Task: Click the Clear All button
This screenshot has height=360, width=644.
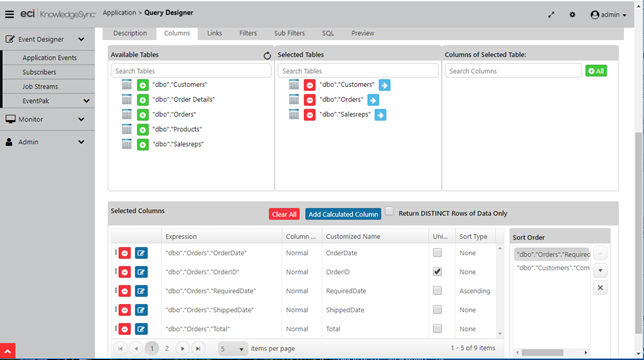Action: coord(284,214)
